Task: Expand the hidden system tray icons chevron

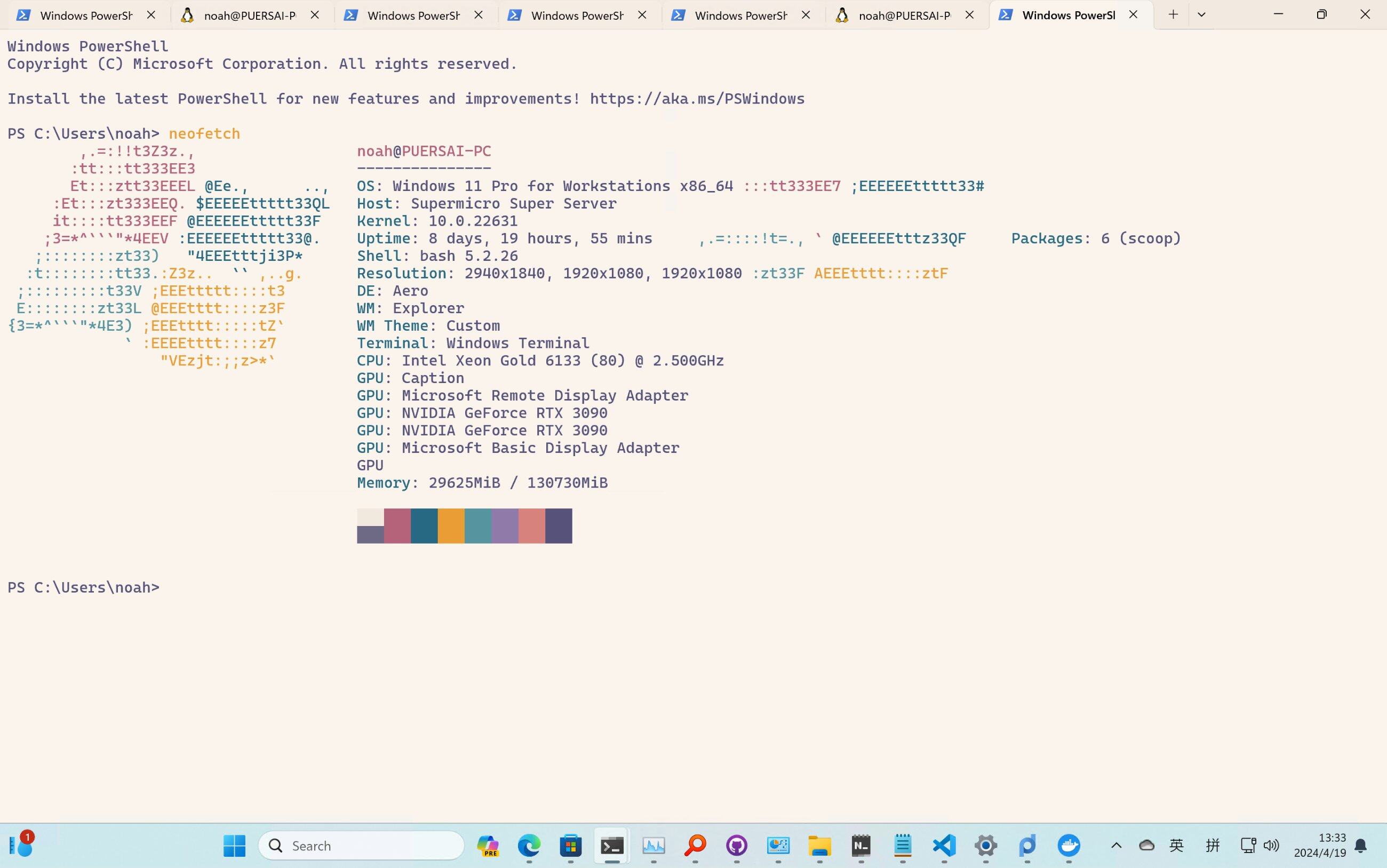Action: click(1116, 845)
